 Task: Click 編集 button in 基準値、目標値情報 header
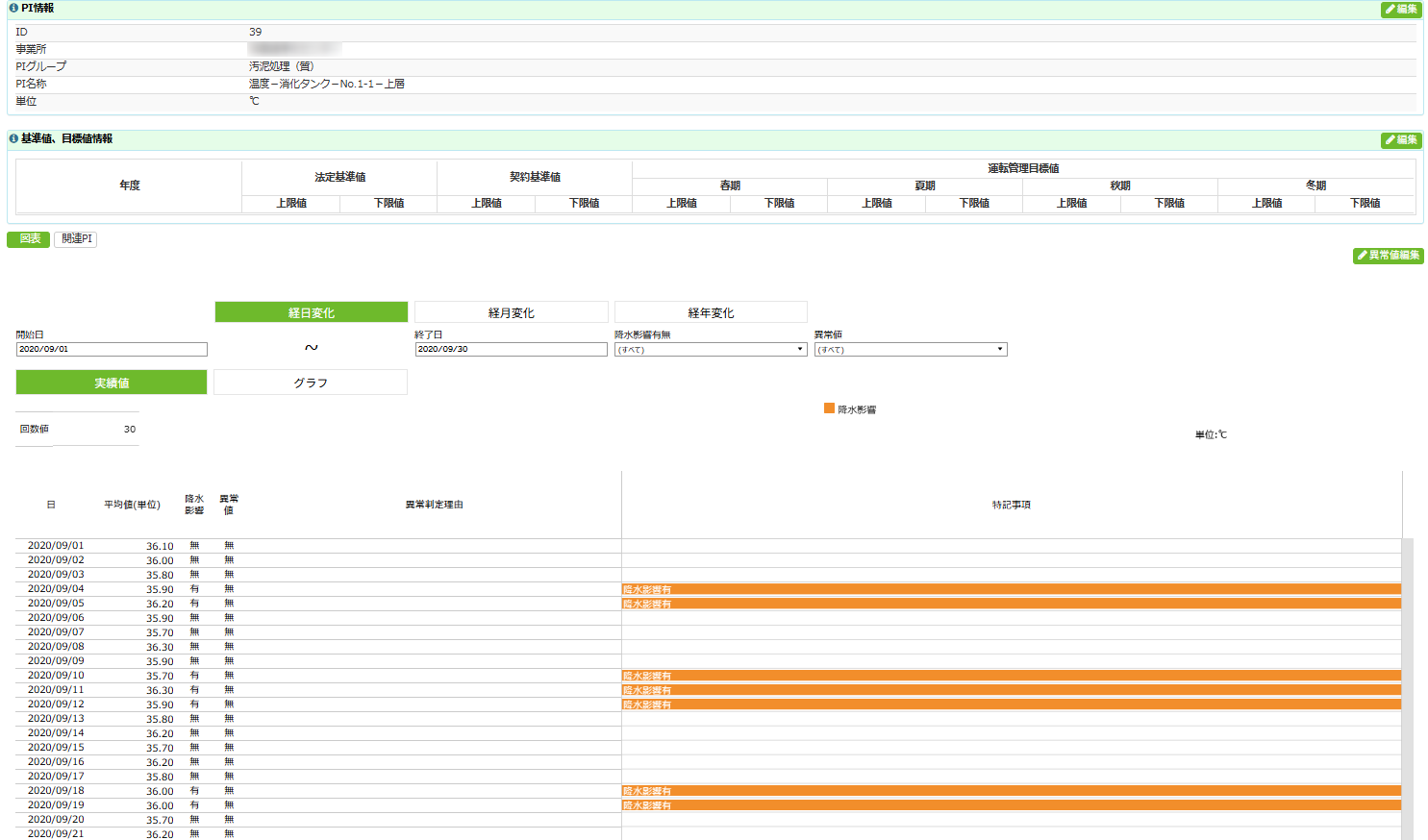(1401, 139)
